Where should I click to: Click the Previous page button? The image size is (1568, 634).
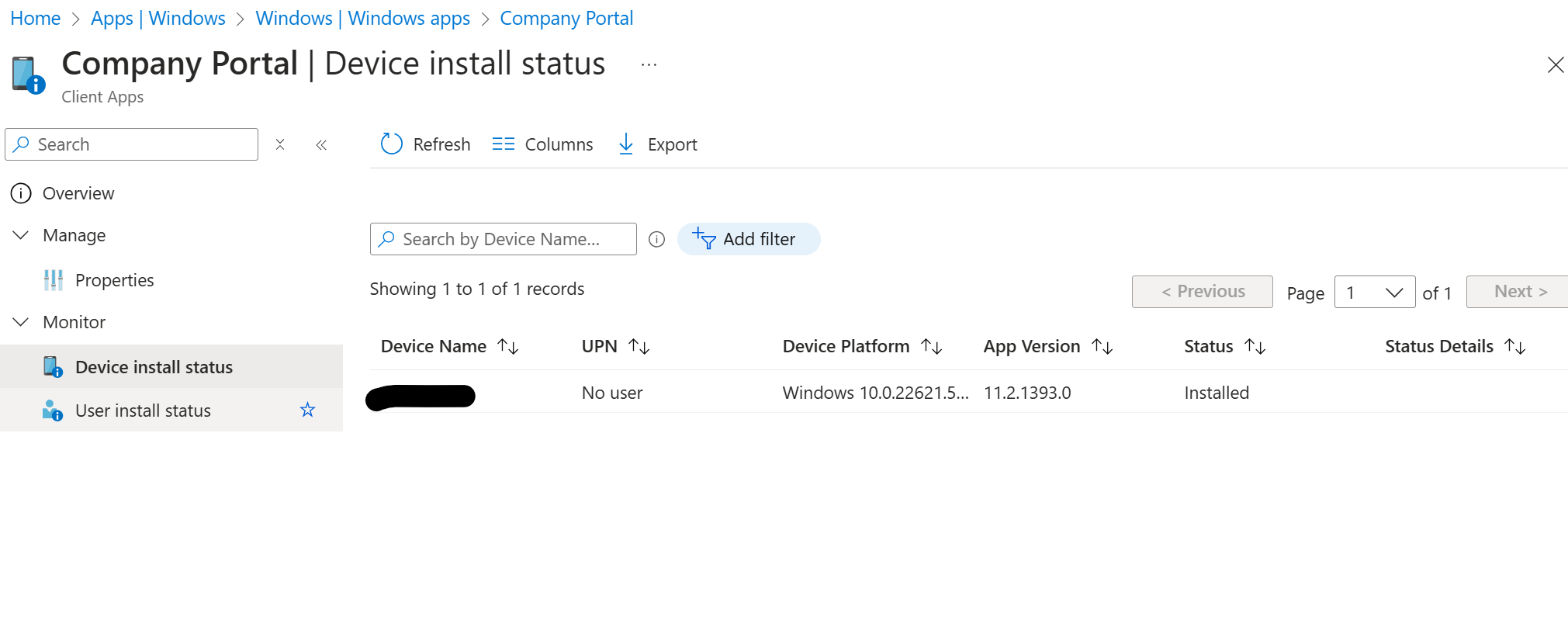coord(1202,292)
